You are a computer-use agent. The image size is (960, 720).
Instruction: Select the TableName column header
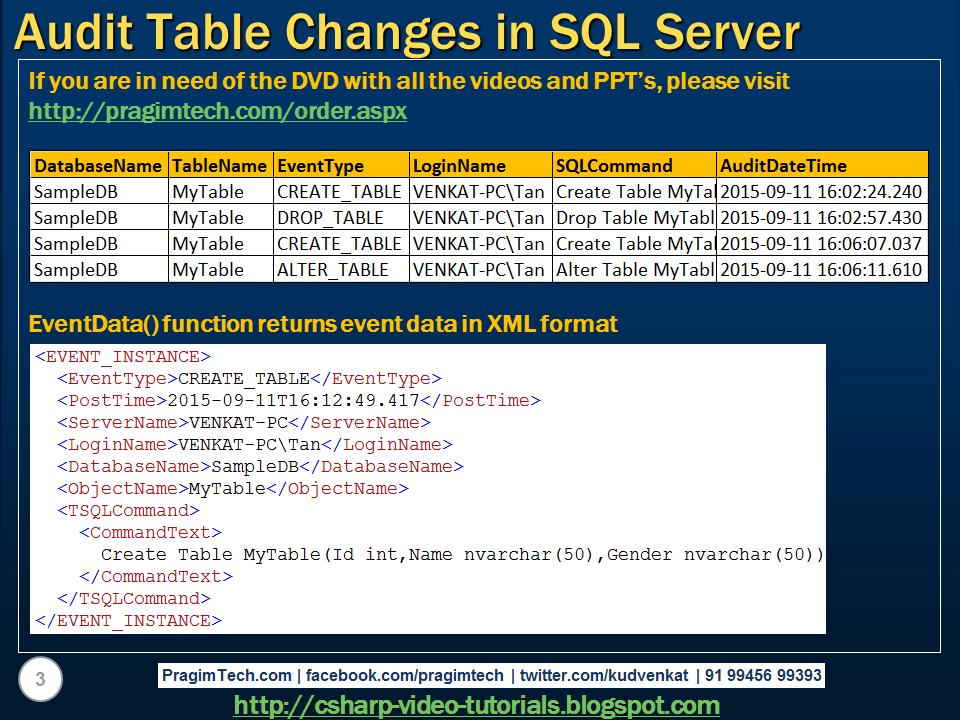coord(220,165)
